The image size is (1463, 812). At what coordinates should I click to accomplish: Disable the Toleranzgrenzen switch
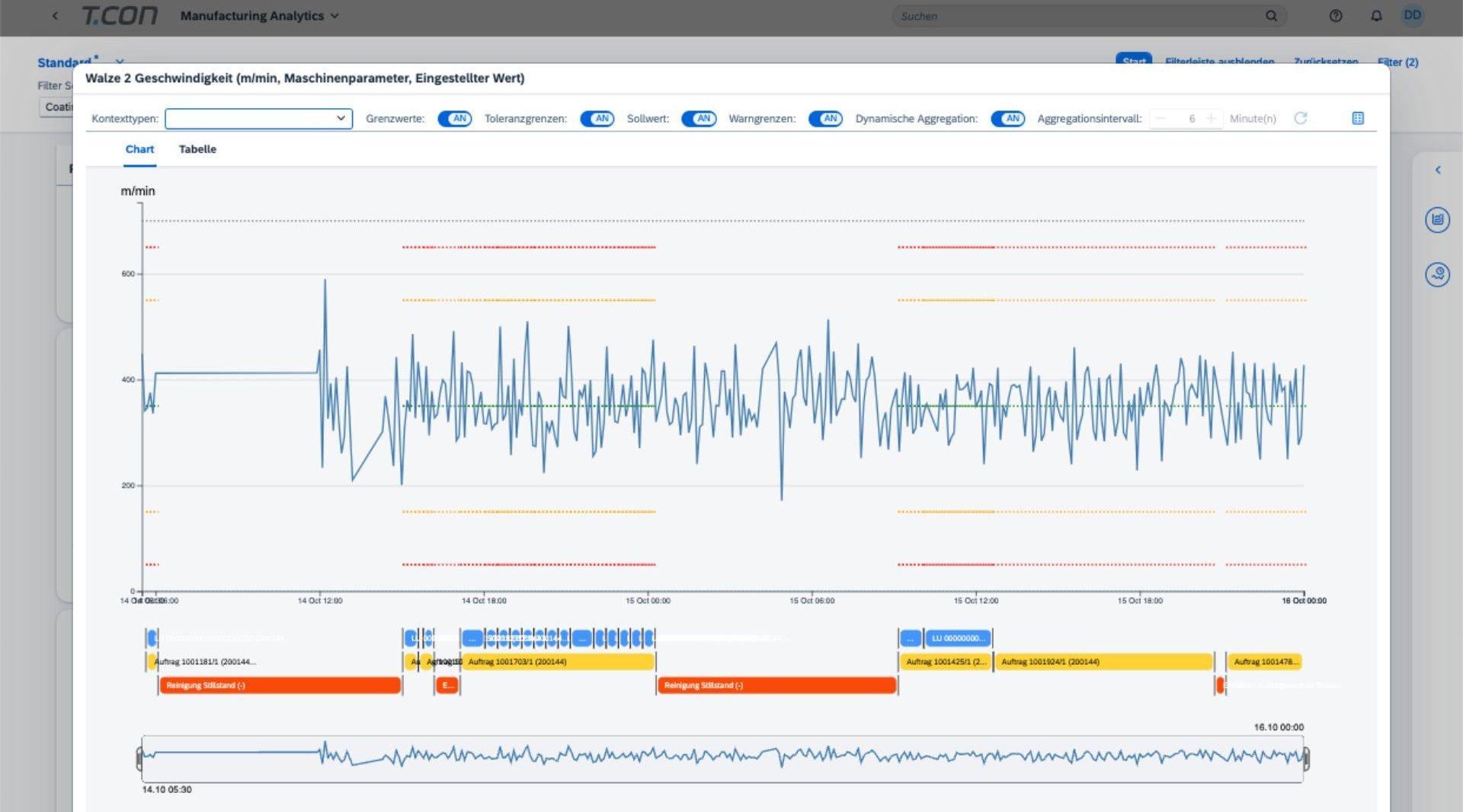point(597,119)
